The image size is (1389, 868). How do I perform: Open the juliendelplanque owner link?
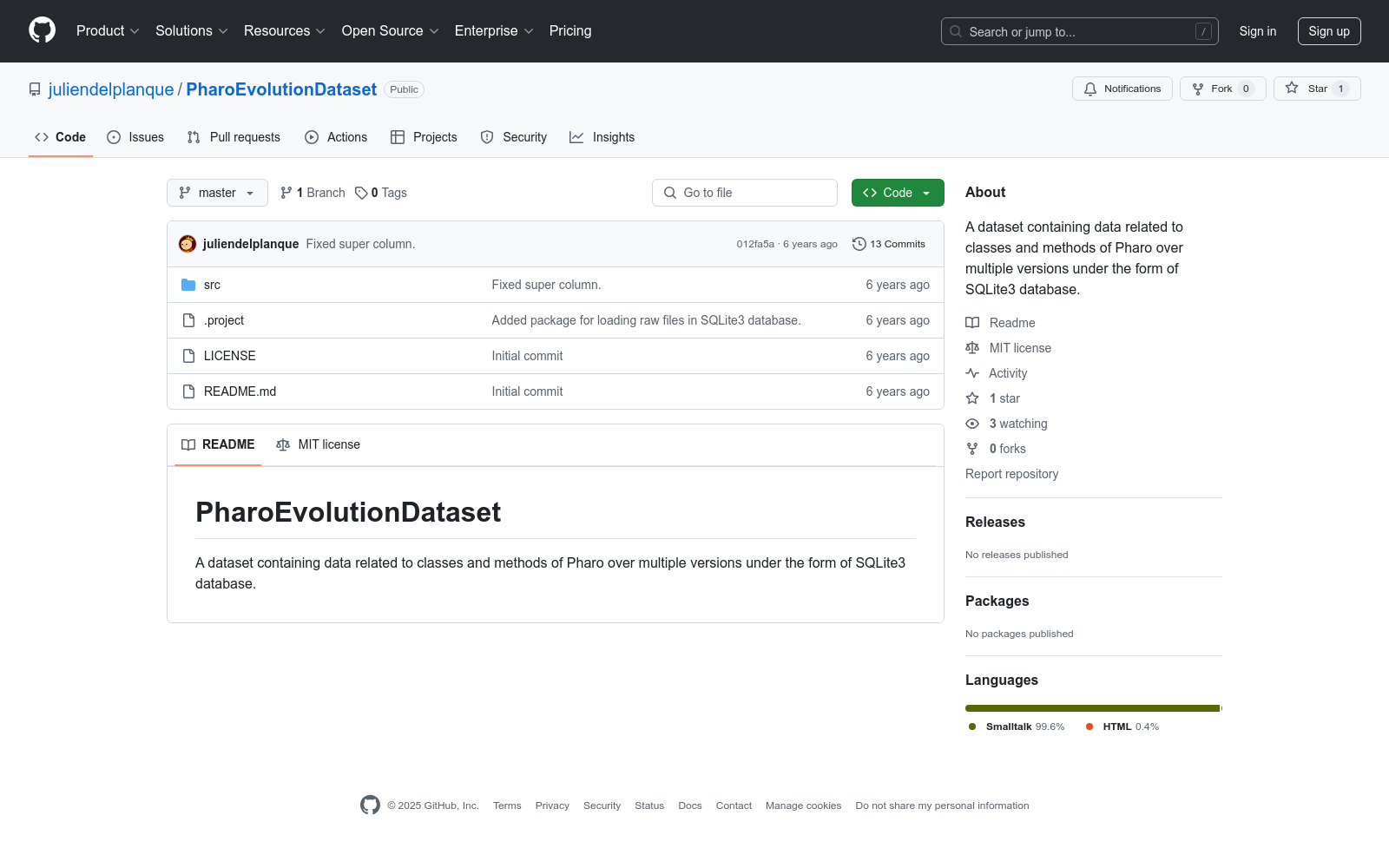click(111, 89)
